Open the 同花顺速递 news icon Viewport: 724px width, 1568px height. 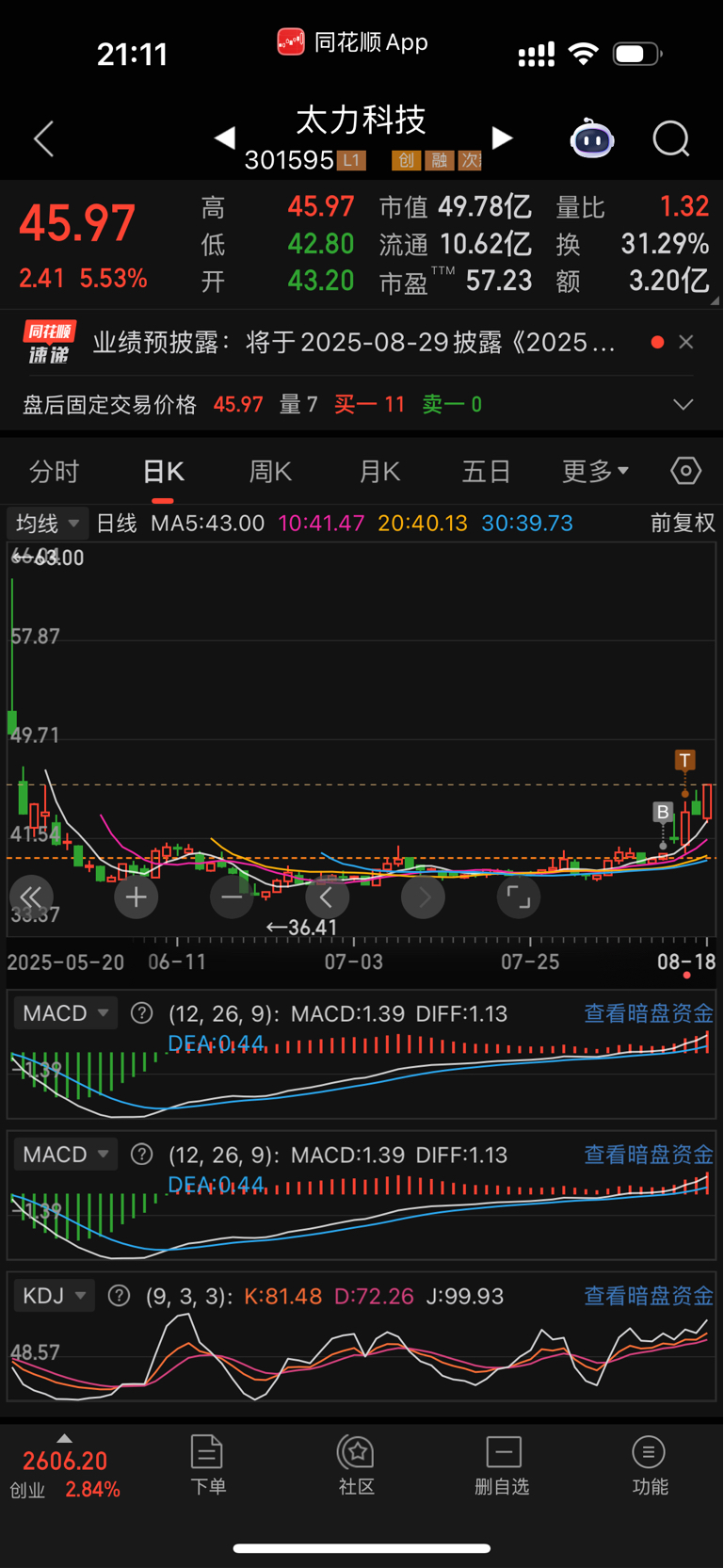[49, 342]
